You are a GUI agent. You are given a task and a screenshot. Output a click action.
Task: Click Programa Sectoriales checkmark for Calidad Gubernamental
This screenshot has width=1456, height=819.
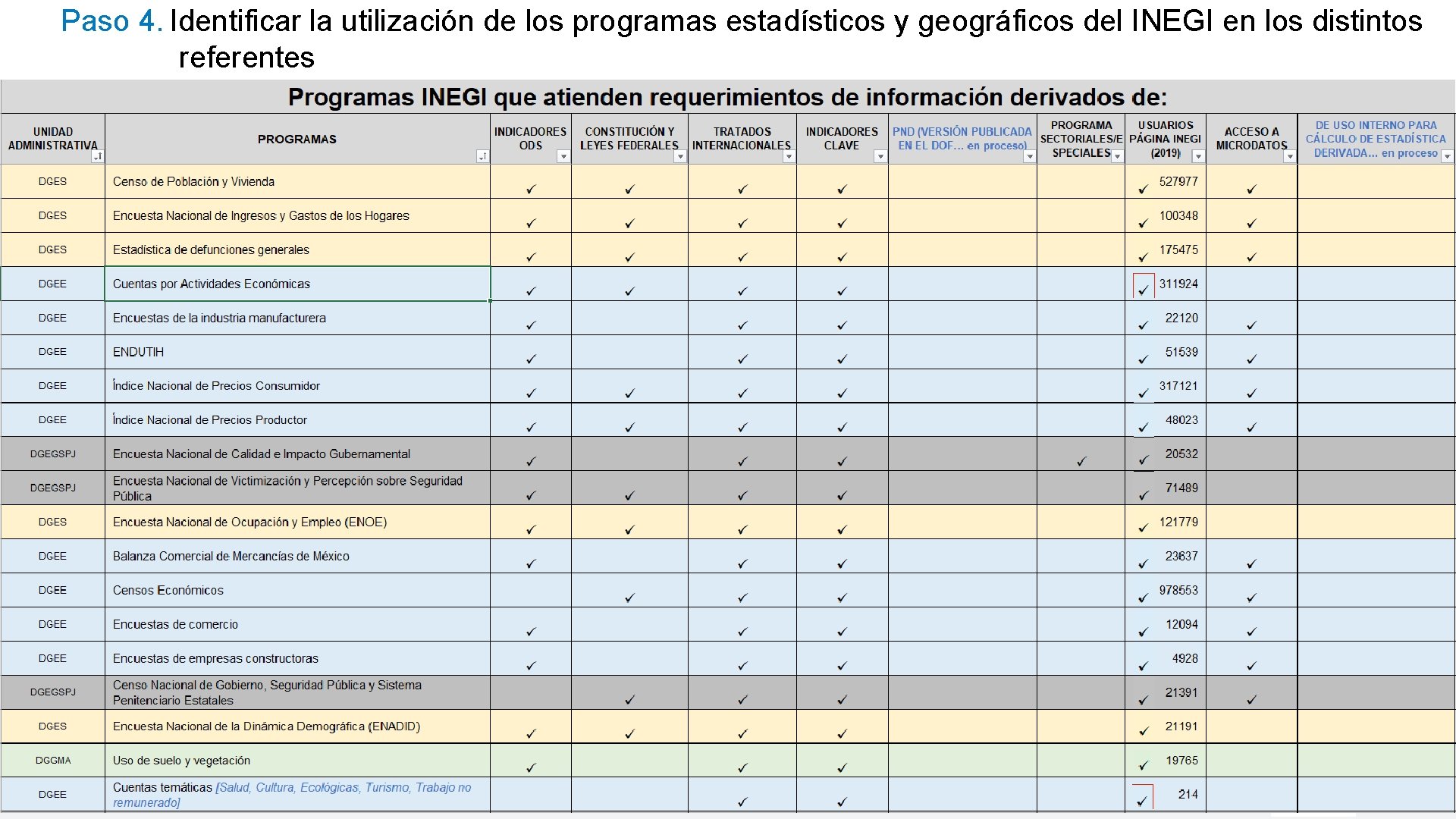[1081, 461]
